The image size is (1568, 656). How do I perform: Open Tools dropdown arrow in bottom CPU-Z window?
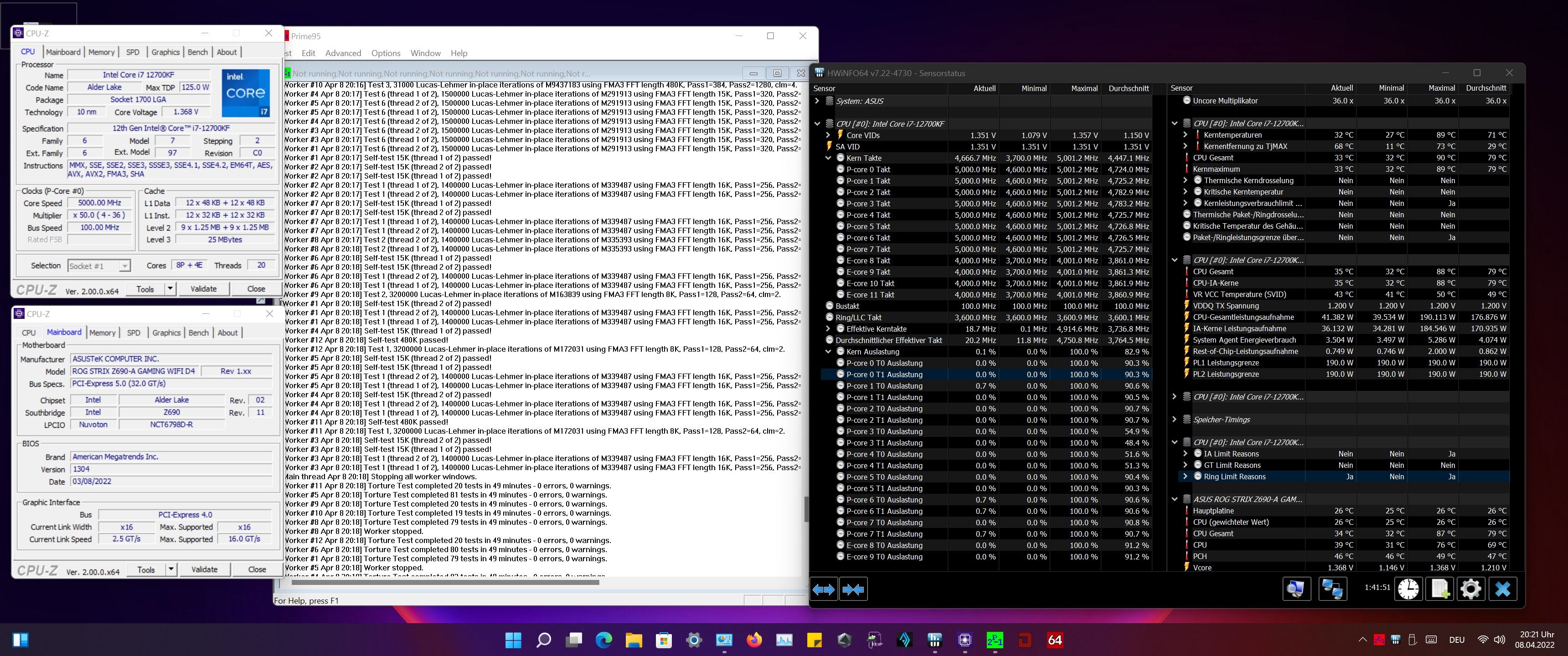pos(171,569)
